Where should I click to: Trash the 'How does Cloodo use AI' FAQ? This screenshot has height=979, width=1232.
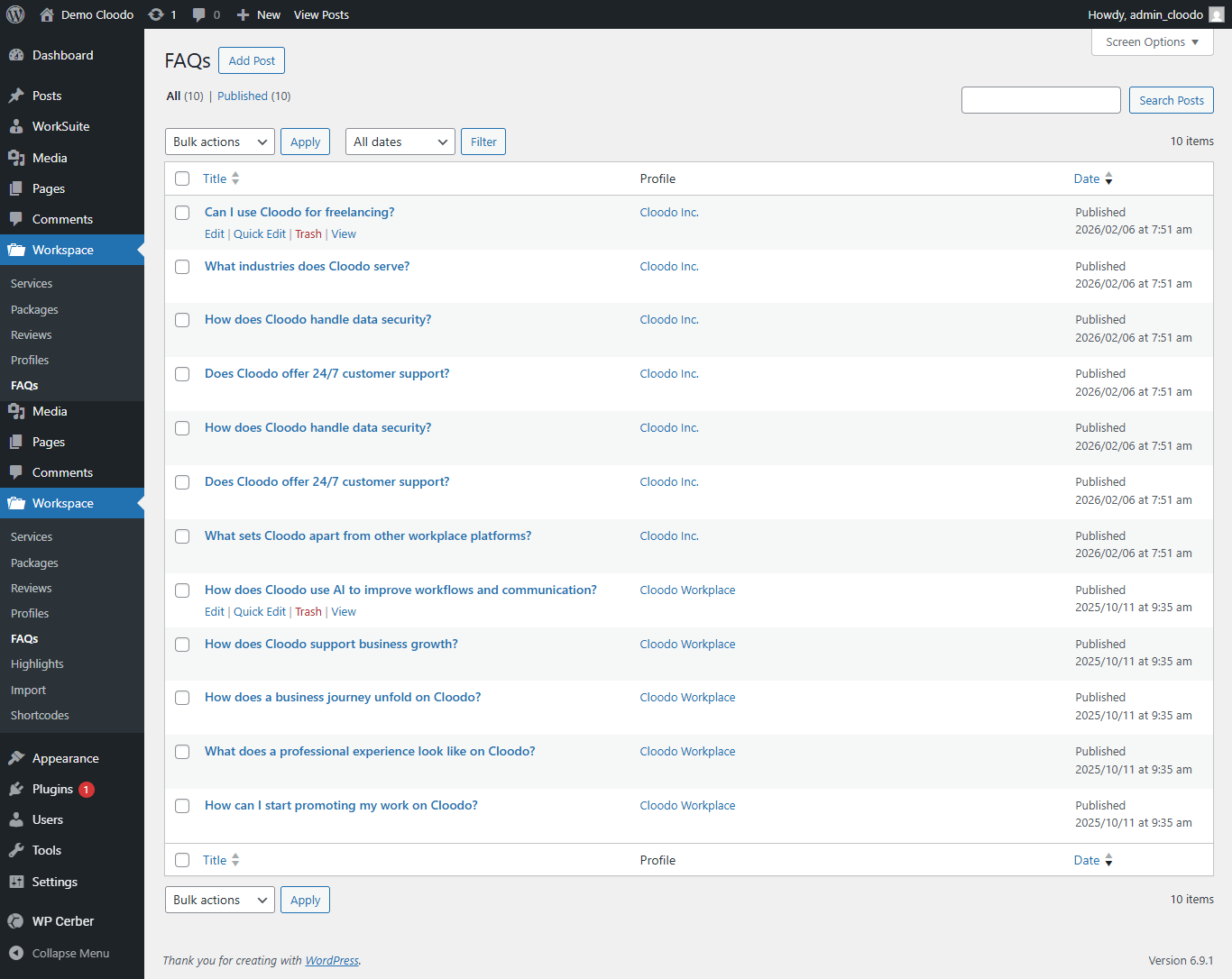point(308,611)
